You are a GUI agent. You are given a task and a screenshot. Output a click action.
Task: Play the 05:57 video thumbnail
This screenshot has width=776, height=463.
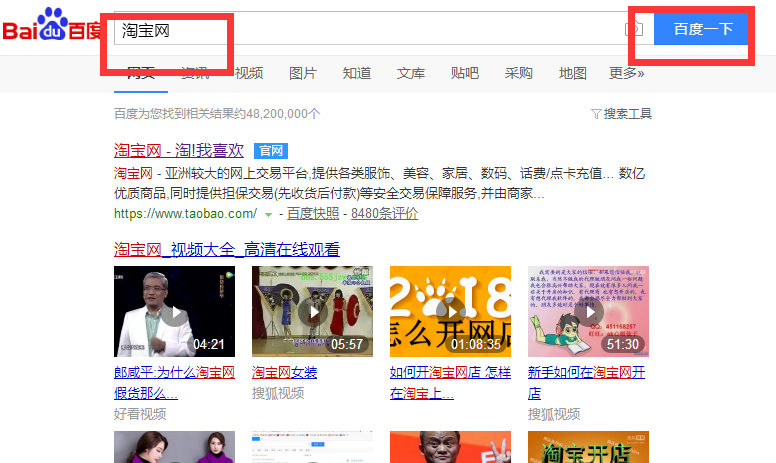312,312
